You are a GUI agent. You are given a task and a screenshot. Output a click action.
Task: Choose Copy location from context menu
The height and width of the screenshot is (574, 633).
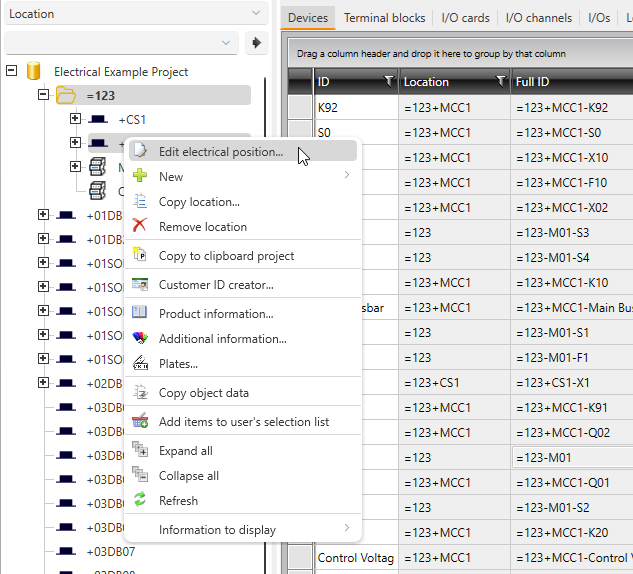pos(199,202)
